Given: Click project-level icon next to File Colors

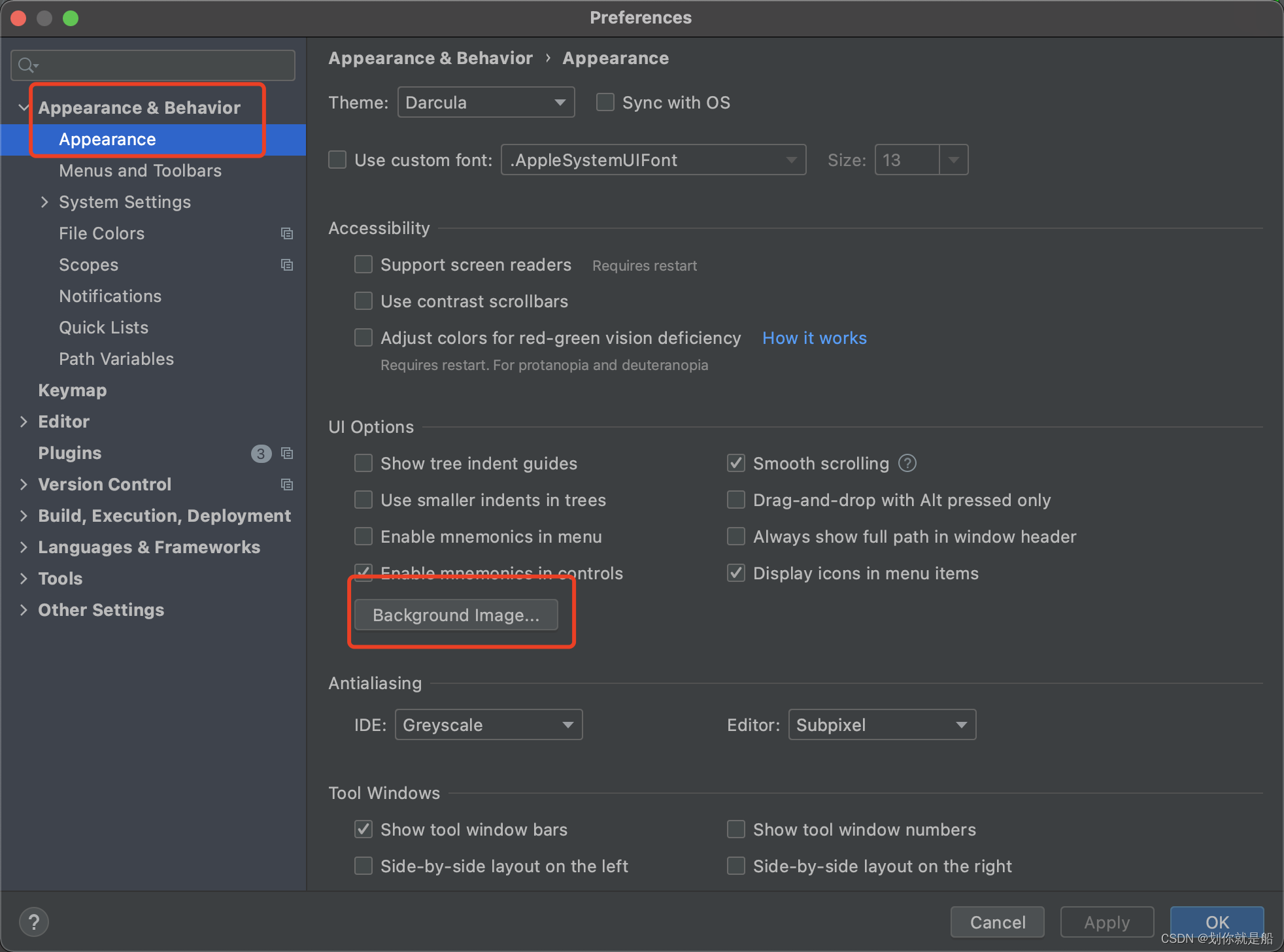Looking at the screenshot, I should pyautogui.click(x=286, y=233).
